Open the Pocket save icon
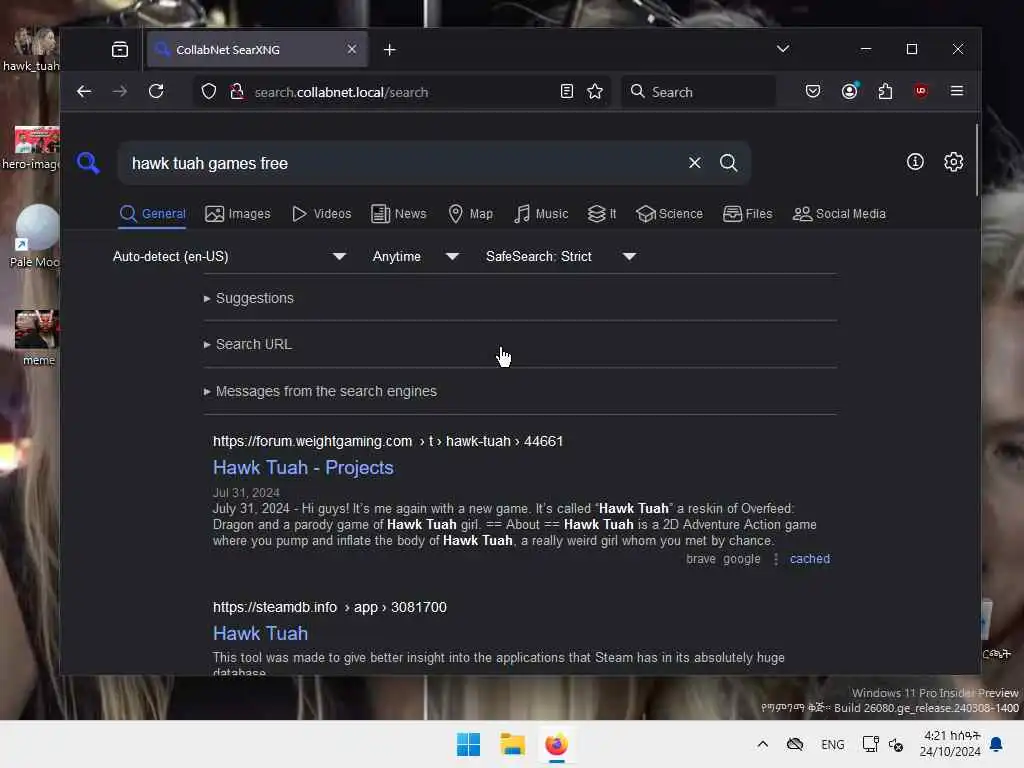The width and height of the screenshot is (1024, 768). pyautogui.click(x=812, y=91)
